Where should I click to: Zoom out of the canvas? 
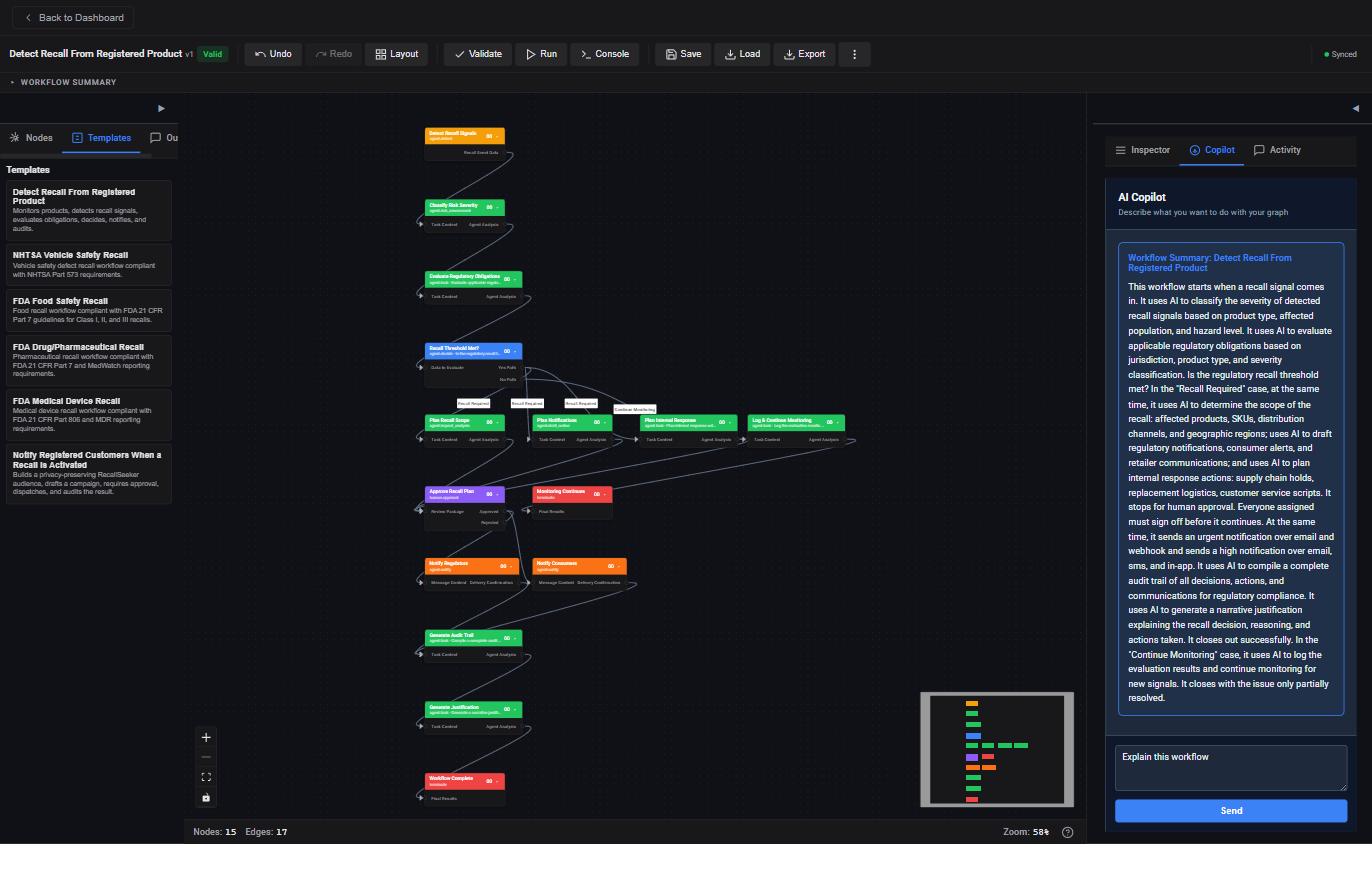(x=206, y=757)
